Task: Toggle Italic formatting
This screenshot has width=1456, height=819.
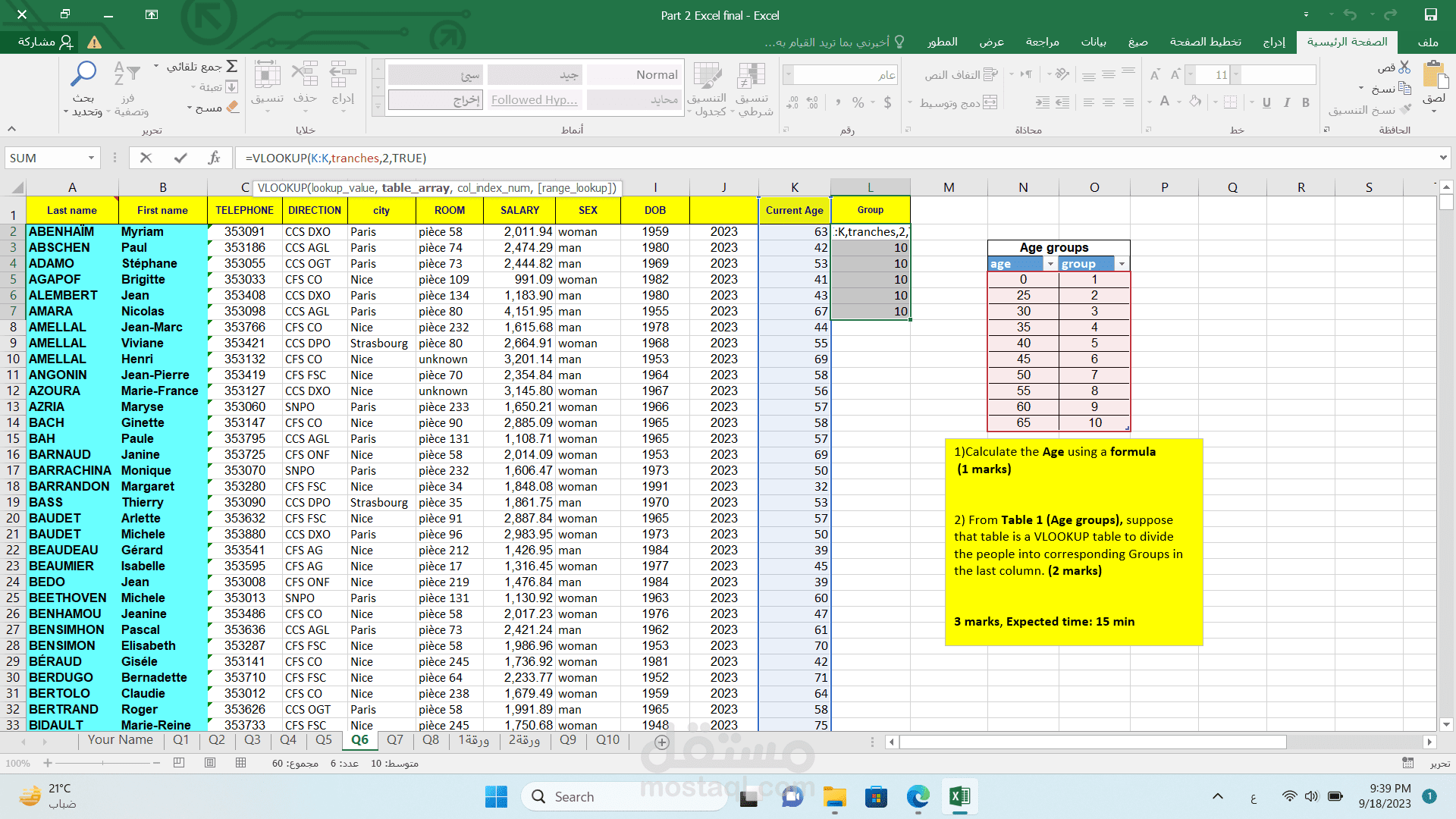Action: [x=1286, y=102]
